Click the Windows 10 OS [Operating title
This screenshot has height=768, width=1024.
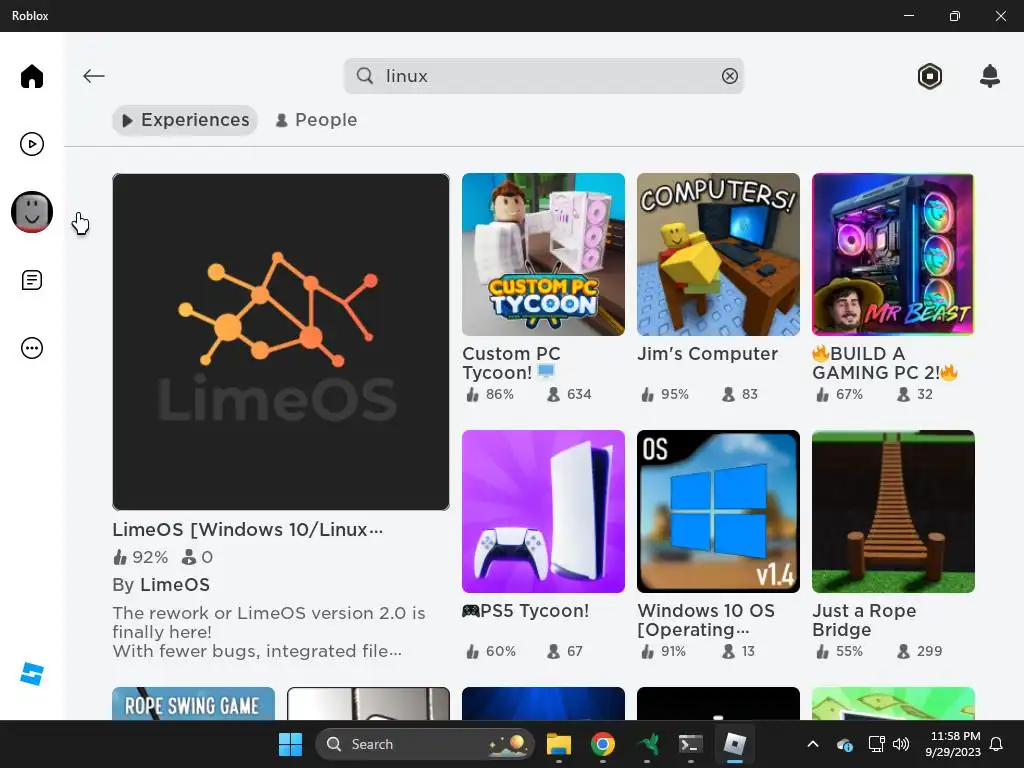pos(705,620)
